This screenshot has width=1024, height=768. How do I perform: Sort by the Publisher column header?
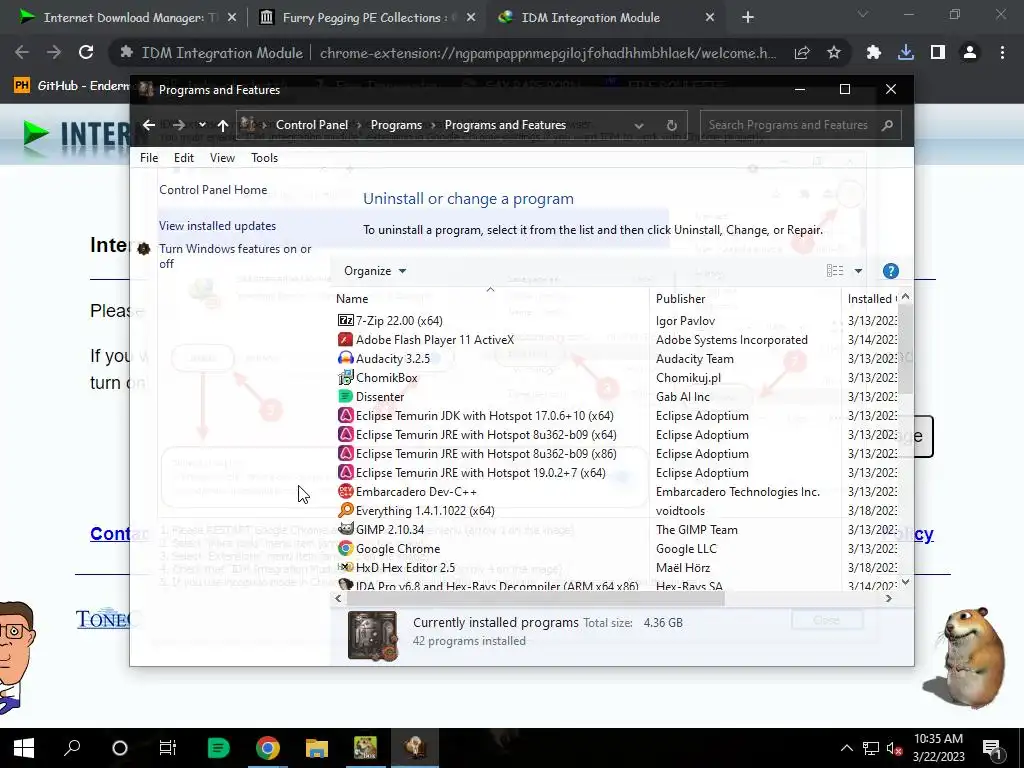680,298
